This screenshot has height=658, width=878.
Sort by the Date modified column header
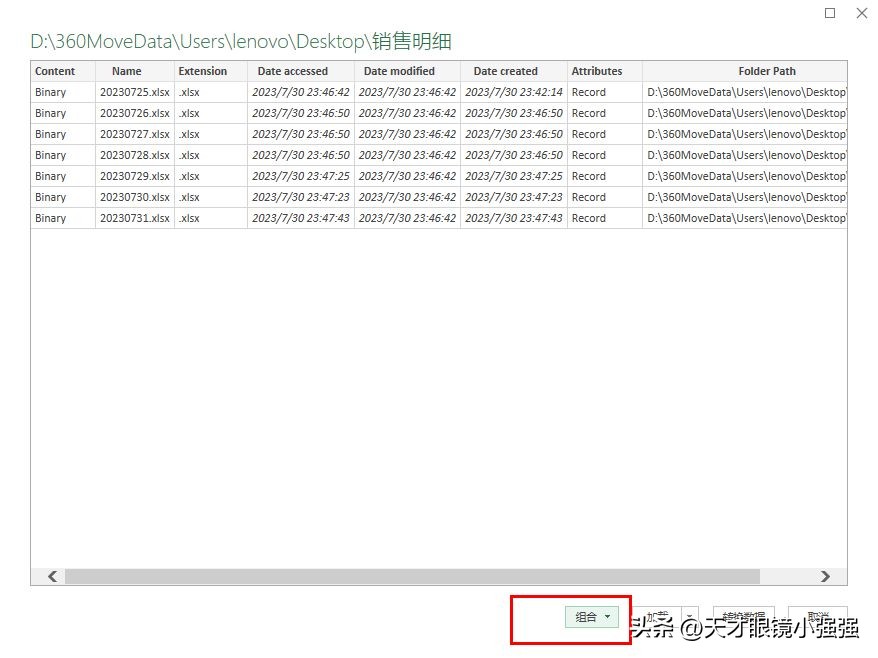point(399,71)
